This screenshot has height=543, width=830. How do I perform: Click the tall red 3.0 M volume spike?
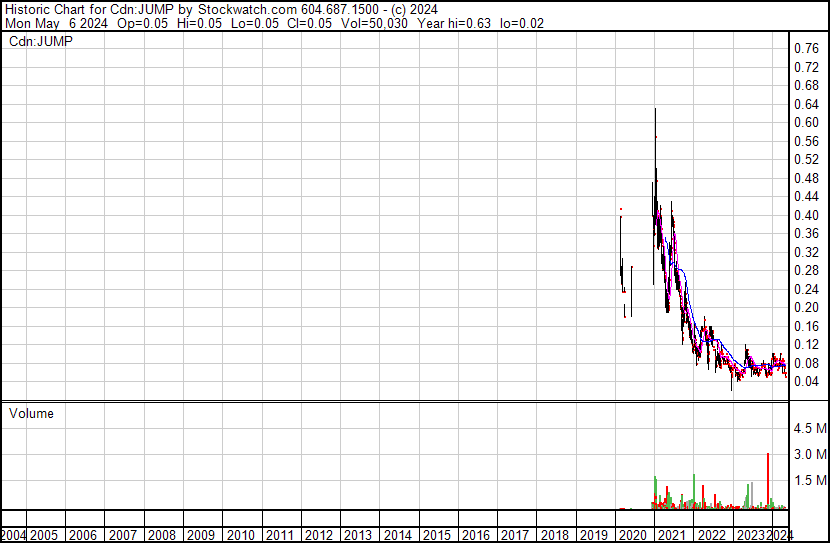(768, 481)
